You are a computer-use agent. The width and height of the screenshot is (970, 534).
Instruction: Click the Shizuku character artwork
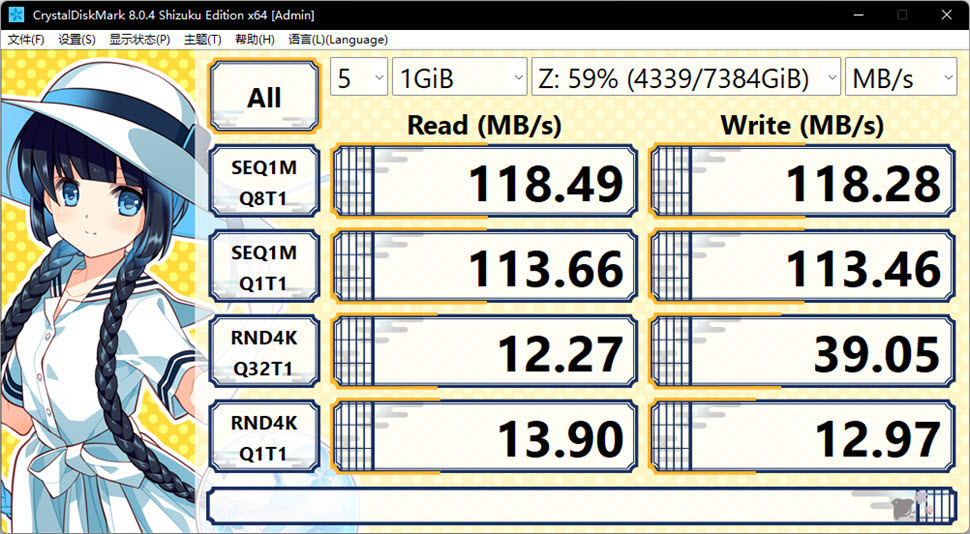tap(99, 291)
